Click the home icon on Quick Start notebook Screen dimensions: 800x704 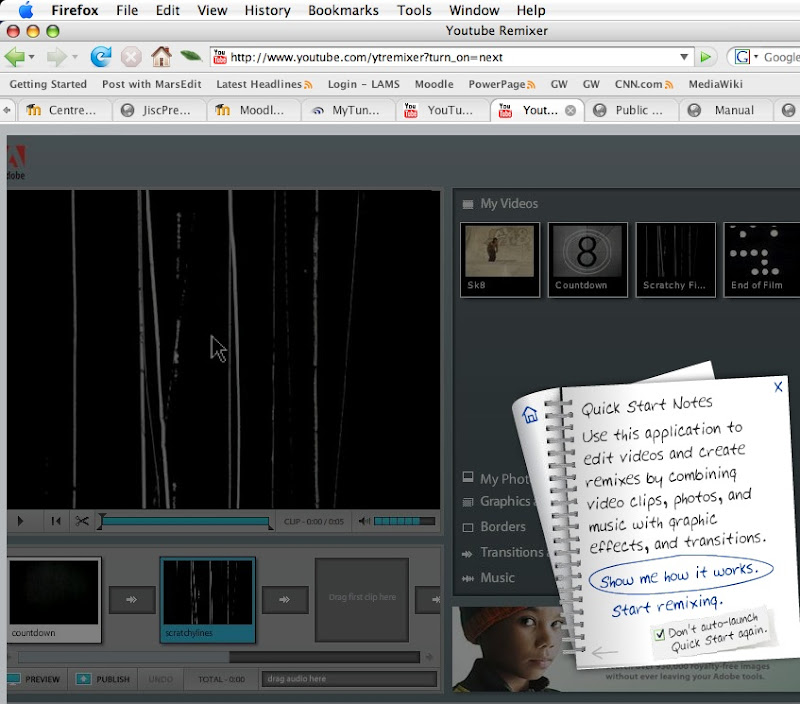(x=530, y=414)
